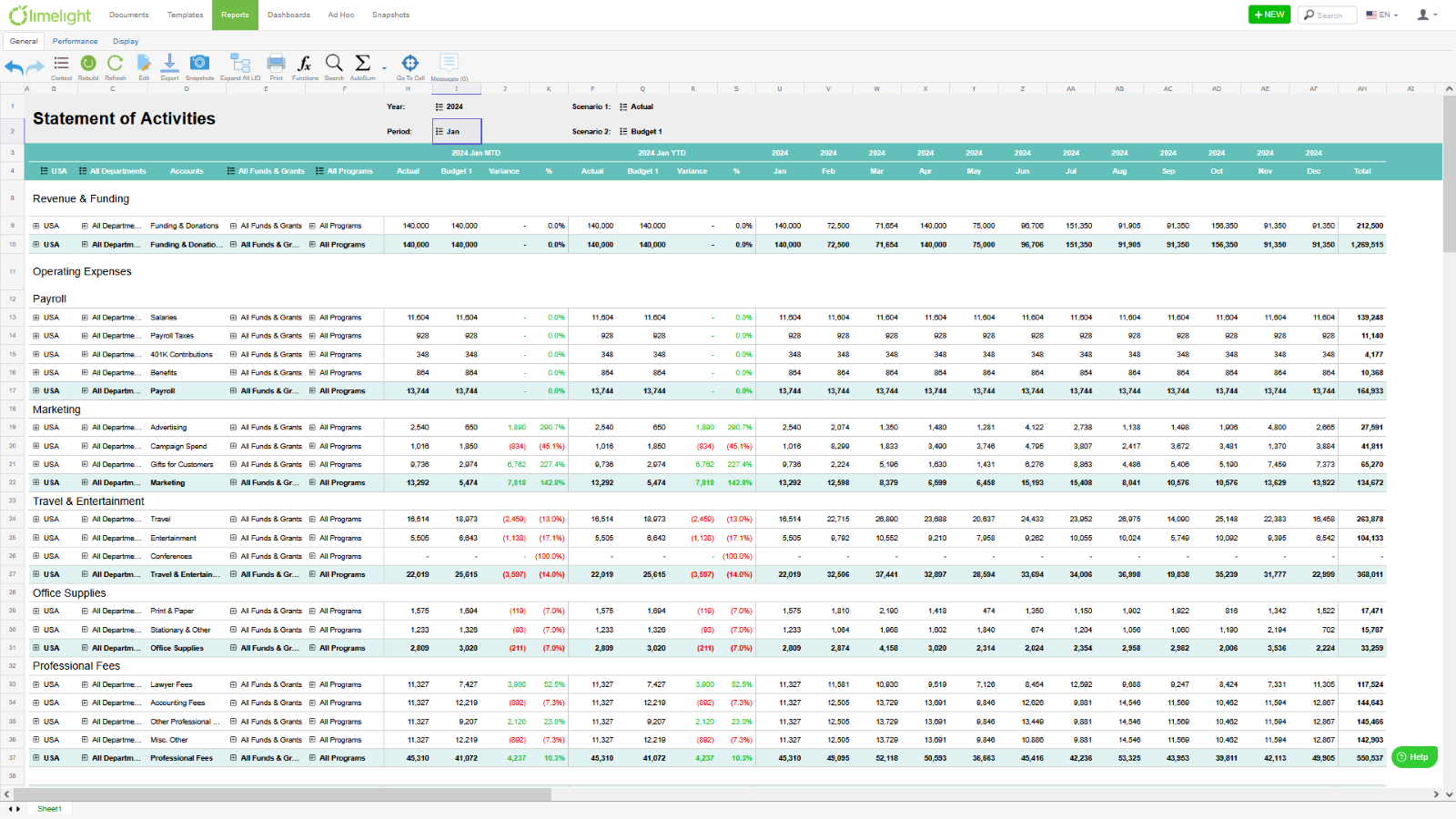
Task: Expand USA on the Lawyer Fees row
Action: pyautogui.click(x=36, y=684)
